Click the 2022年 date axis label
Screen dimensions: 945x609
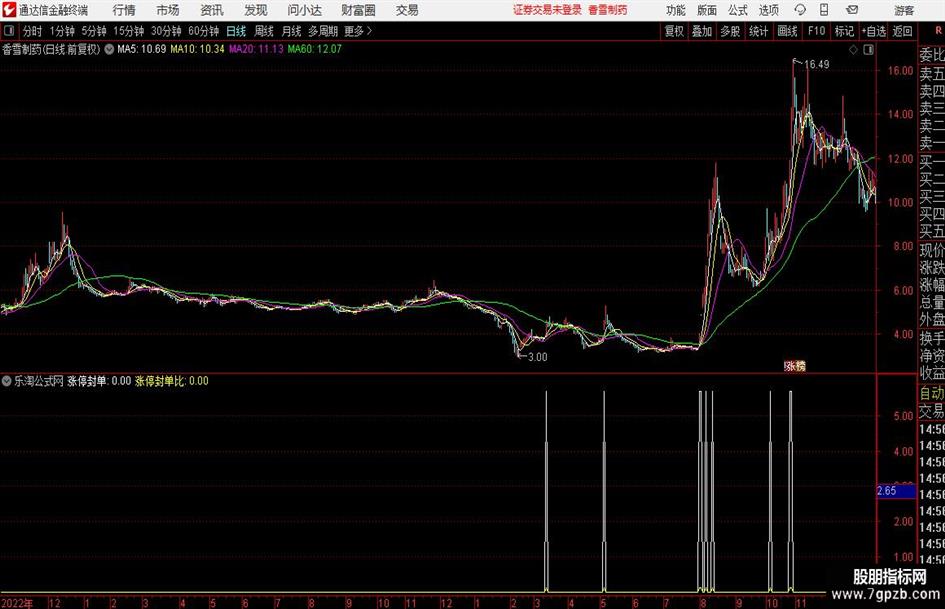[x=17, y=603]
